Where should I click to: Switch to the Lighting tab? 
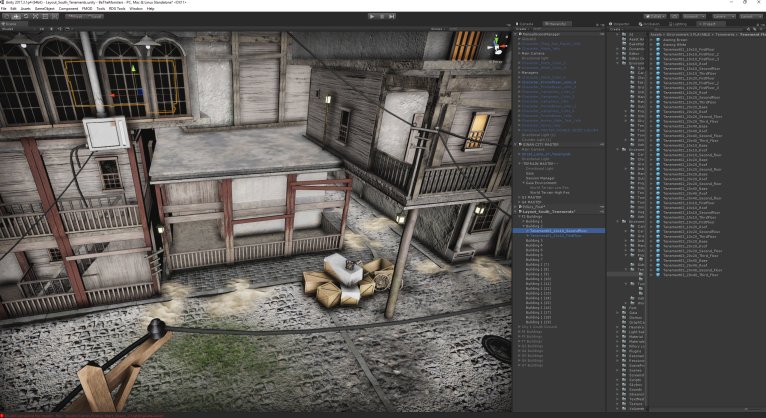[678, 24]
